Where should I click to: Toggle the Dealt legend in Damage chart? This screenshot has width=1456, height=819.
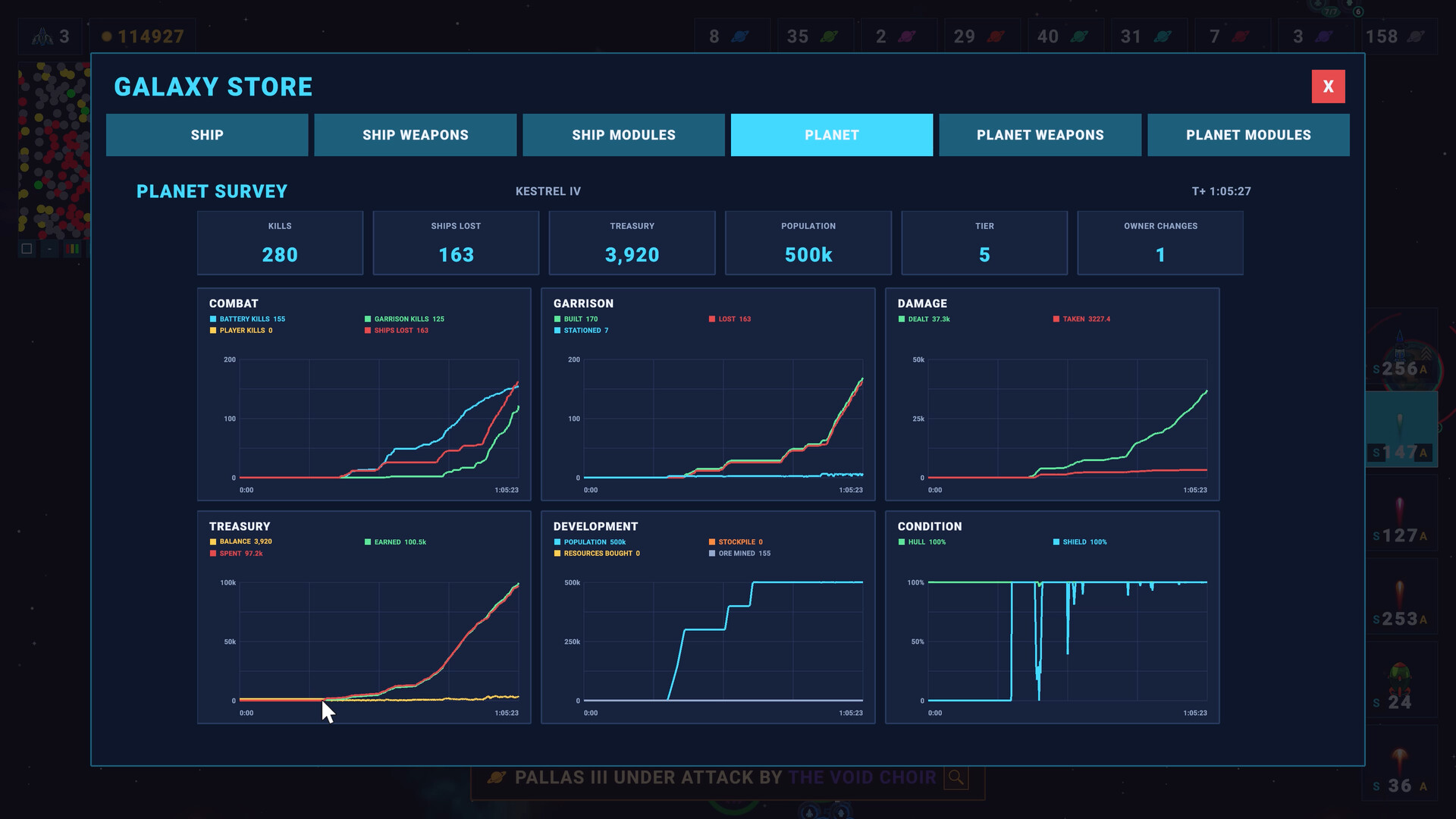pos(924,319)
